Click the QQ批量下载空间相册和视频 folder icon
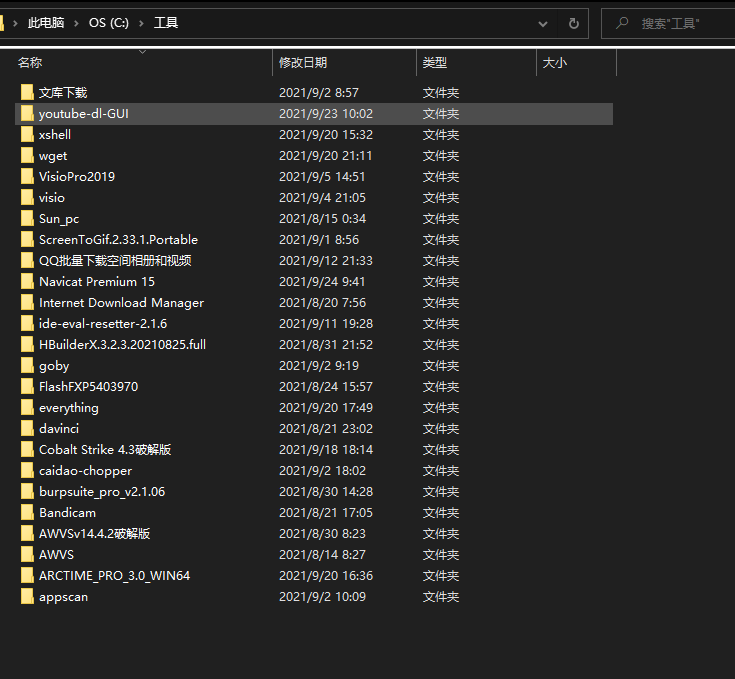This screenshot has width=735, height=679. [x=27, y=261]
